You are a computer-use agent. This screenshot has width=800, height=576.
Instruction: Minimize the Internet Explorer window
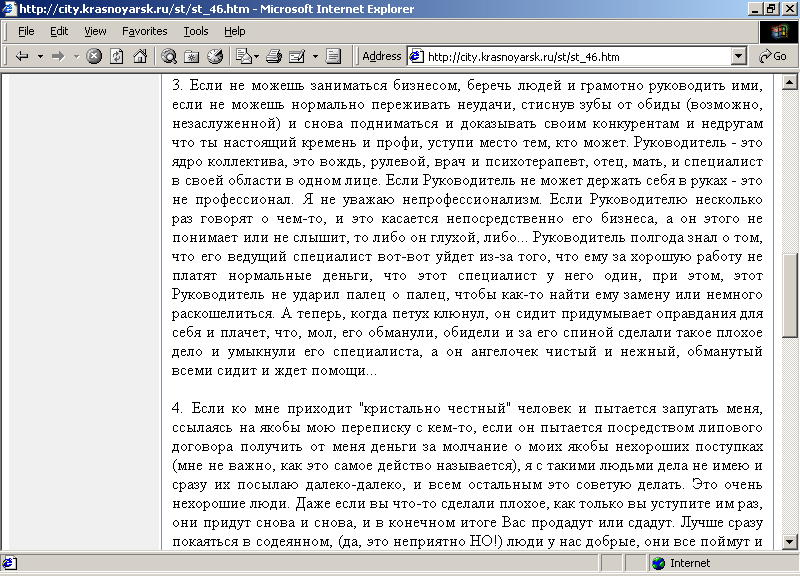756,9
